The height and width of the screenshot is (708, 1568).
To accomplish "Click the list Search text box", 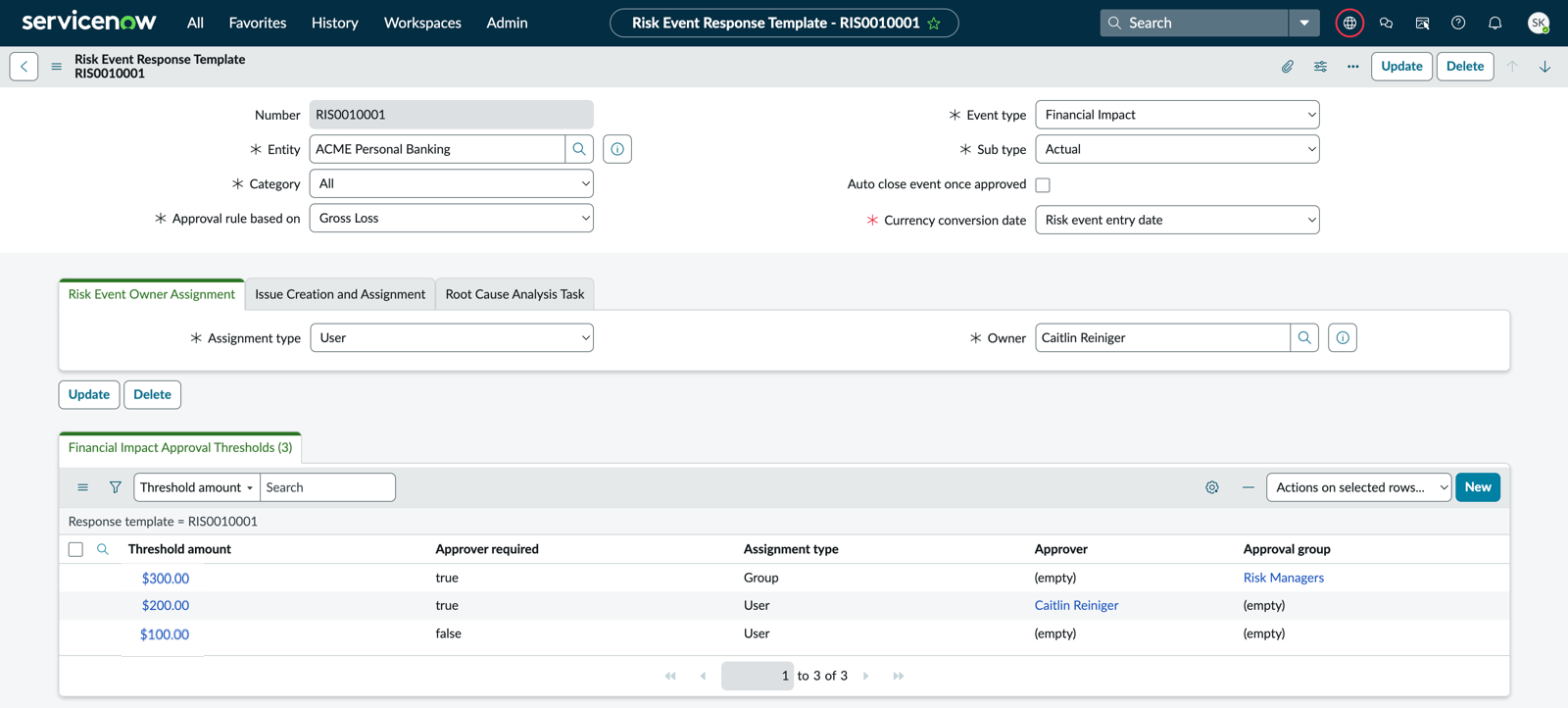I will 327,487.
